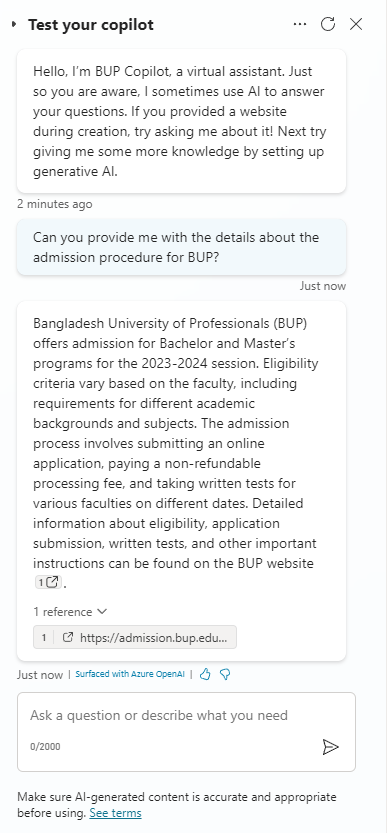Collapse the 1 reference chevron
This screenshot has width=387, height=833.
(102, 611)
